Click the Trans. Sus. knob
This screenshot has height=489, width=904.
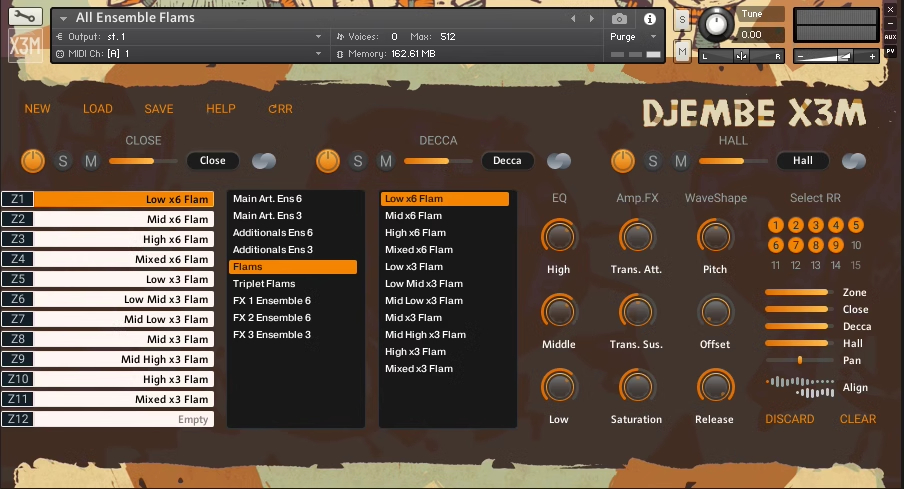coord(637,312)
